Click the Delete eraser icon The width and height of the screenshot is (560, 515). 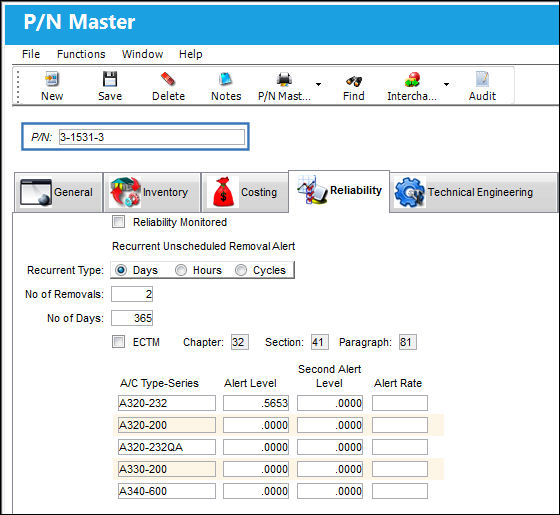168,79
